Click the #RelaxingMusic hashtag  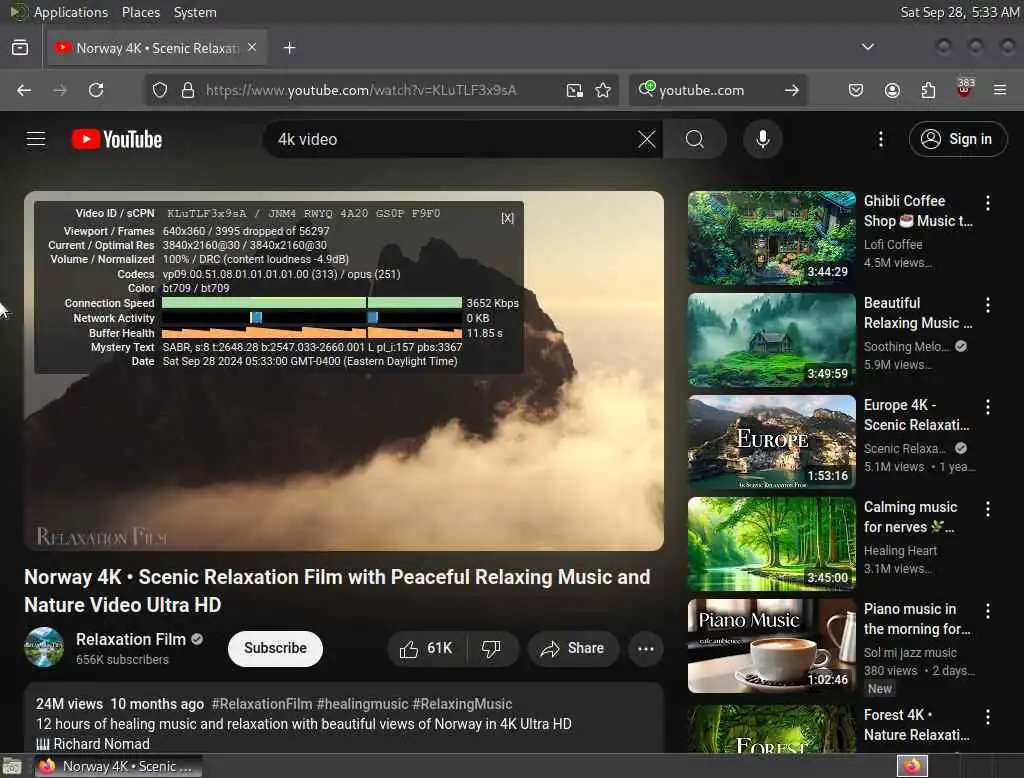[462, 704]
